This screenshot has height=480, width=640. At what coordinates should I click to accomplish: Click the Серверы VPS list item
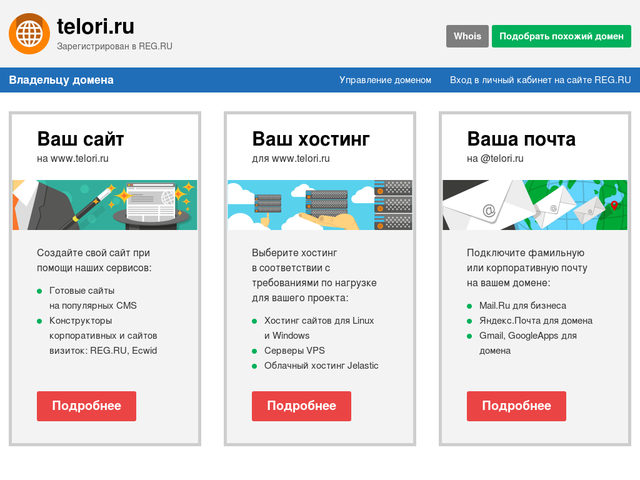click(x=295, y=351)
